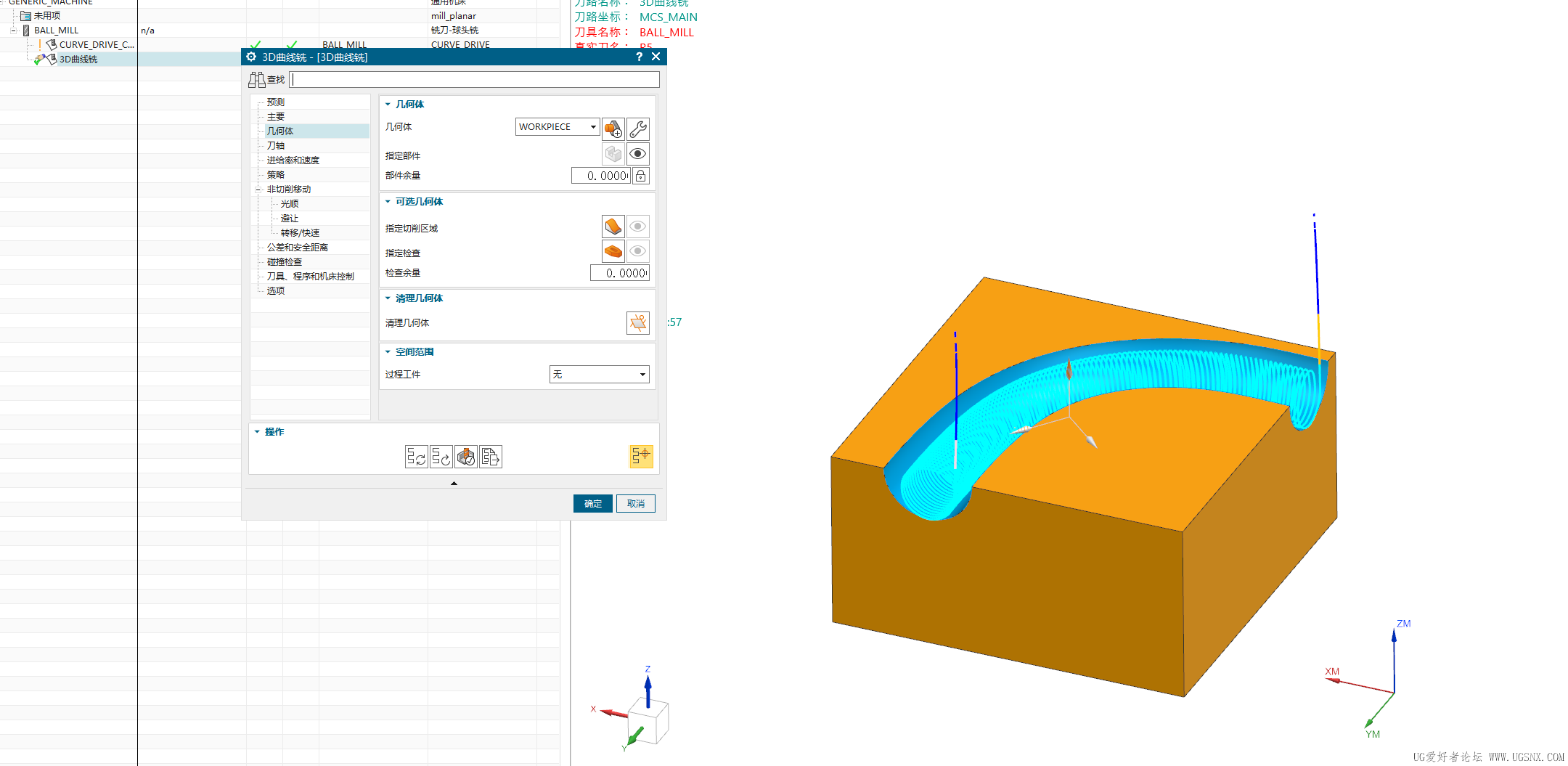This screenshot has width=1568, height=766.
Task: Click the CURVE_DRIVE_C... operation icon
Action: pos(52,44)
